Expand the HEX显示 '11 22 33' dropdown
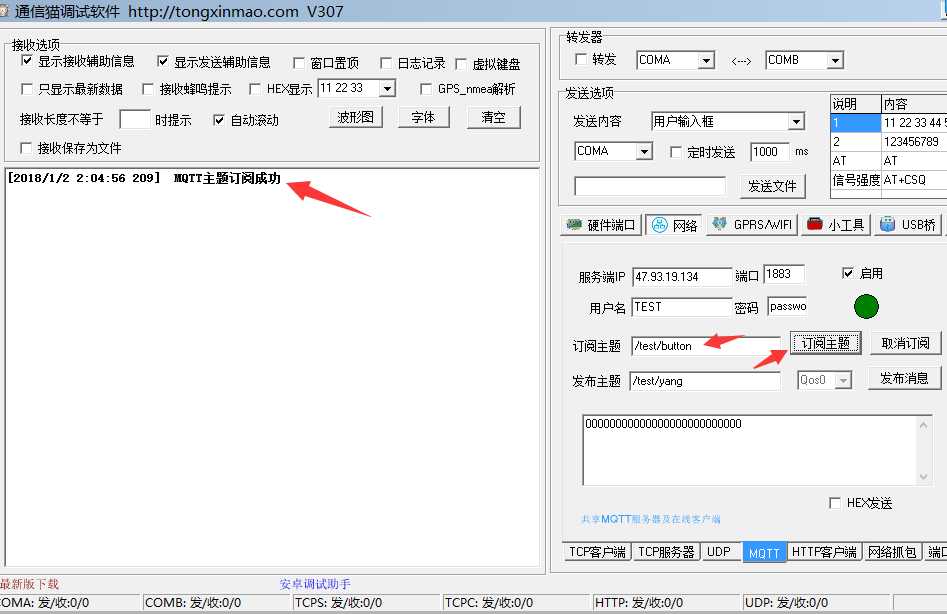Viewport: 947px width, 614px height. (387, 89)
